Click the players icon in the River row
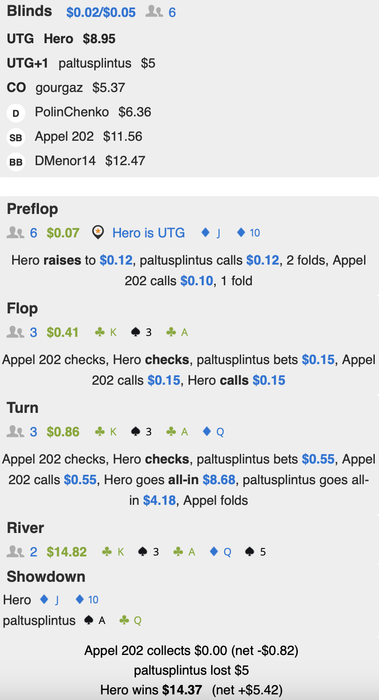The image size is (379, 700). 16,552
